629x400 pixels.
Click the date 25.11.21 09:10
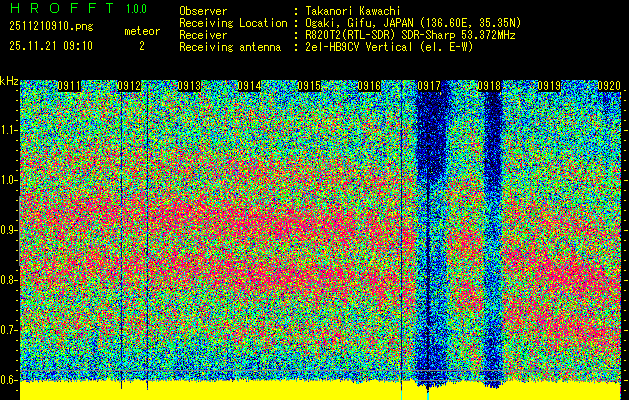(x=51, y=46)
